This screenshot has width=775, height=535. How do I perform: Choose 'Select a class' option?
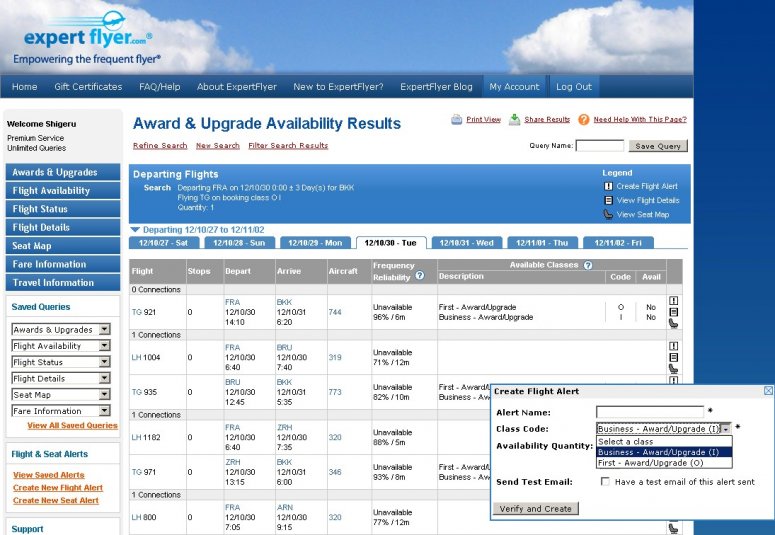pyautogui.click(x=664, y=442)
